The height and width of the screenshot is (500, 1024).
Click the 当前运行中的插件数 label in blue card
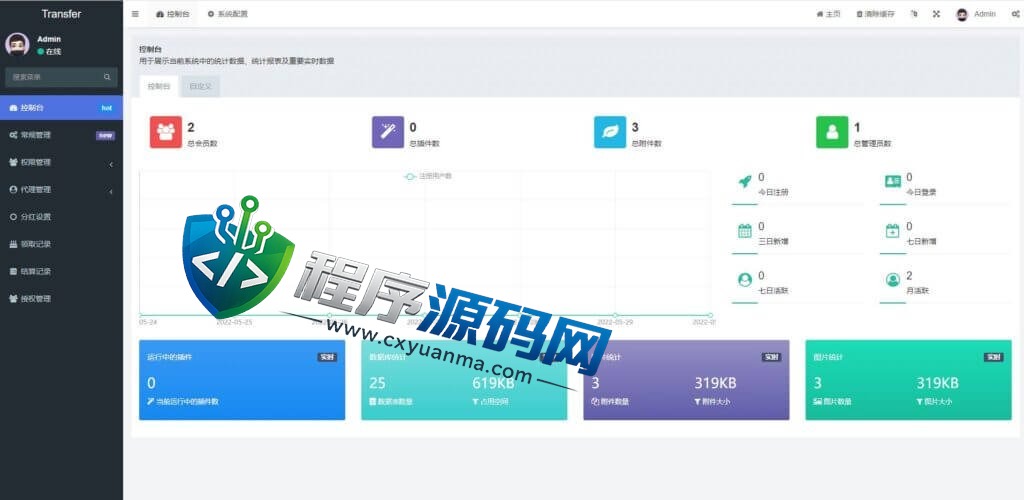click(x=183, y=402)
